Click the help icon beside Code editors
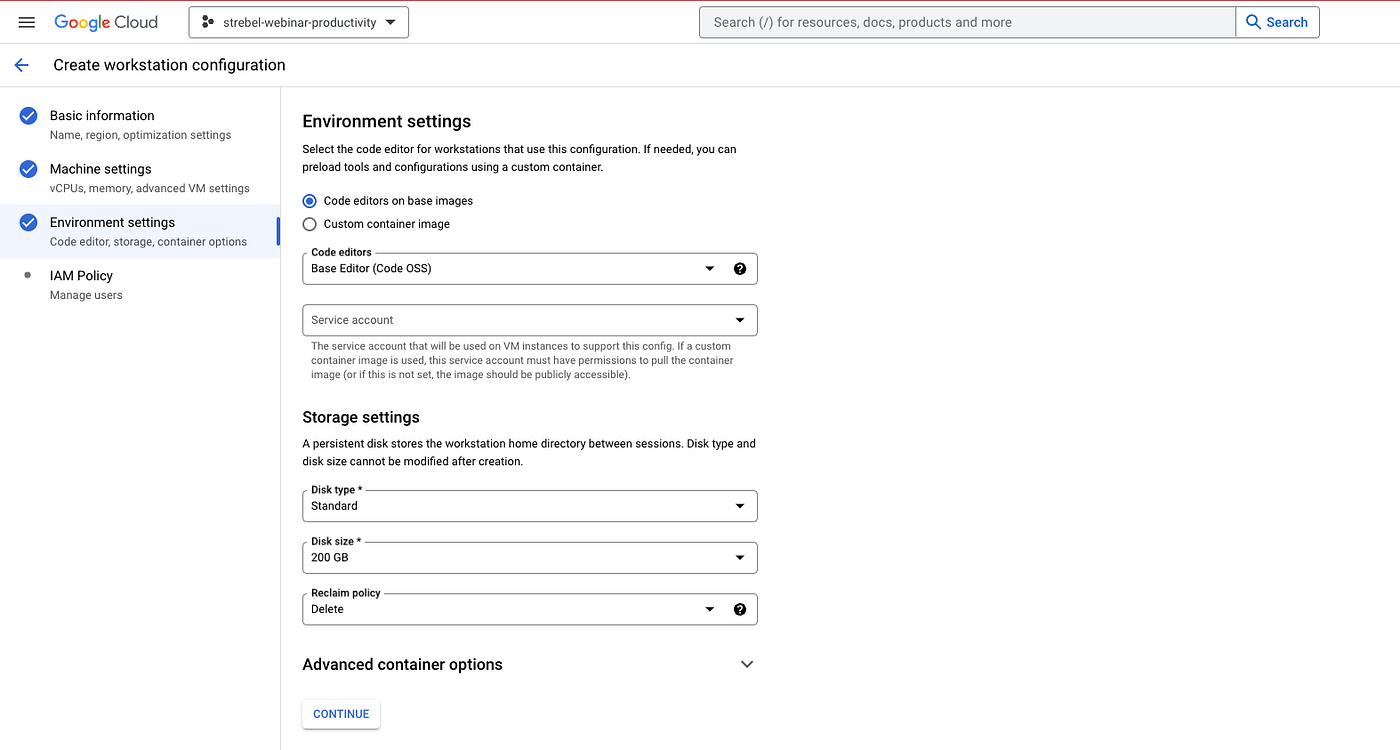The height and width of the screenshot is (750, 1400). [740, 268]
